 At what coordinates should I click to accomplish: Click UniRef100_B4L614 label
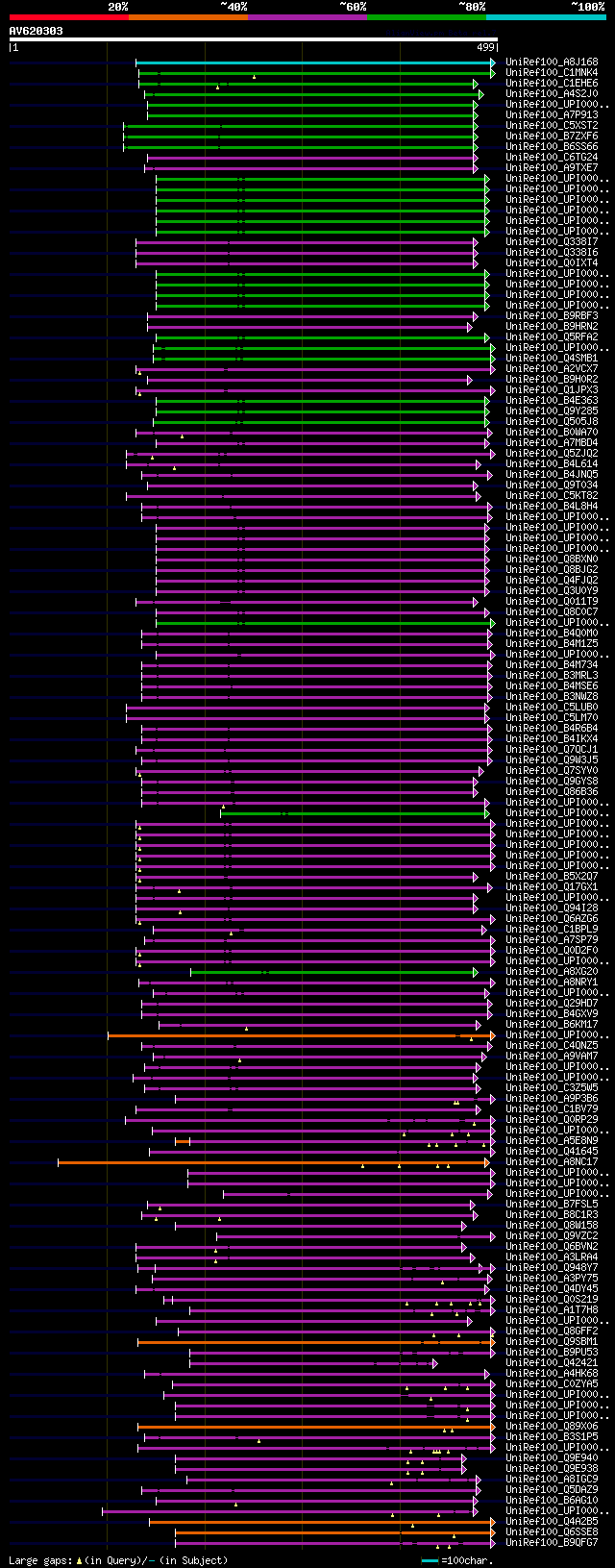[552, 463]
